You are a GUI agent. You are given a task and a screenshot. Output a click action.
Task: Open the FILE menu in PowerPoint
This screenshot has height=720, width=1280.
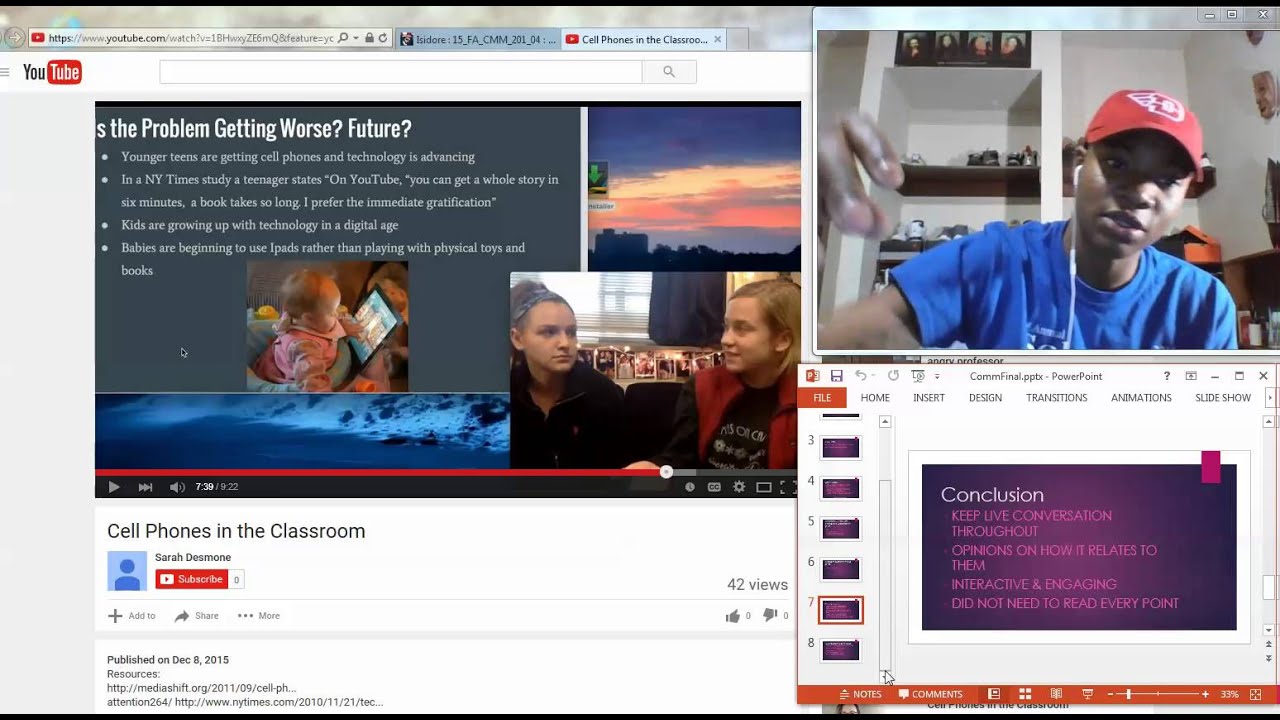(822, 398)
